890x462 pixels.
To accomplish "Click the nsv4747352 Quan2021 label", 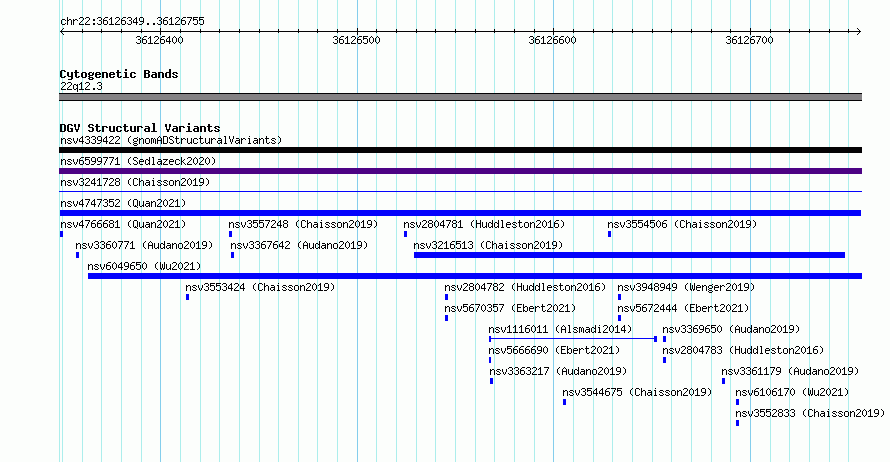I will 123,203.
